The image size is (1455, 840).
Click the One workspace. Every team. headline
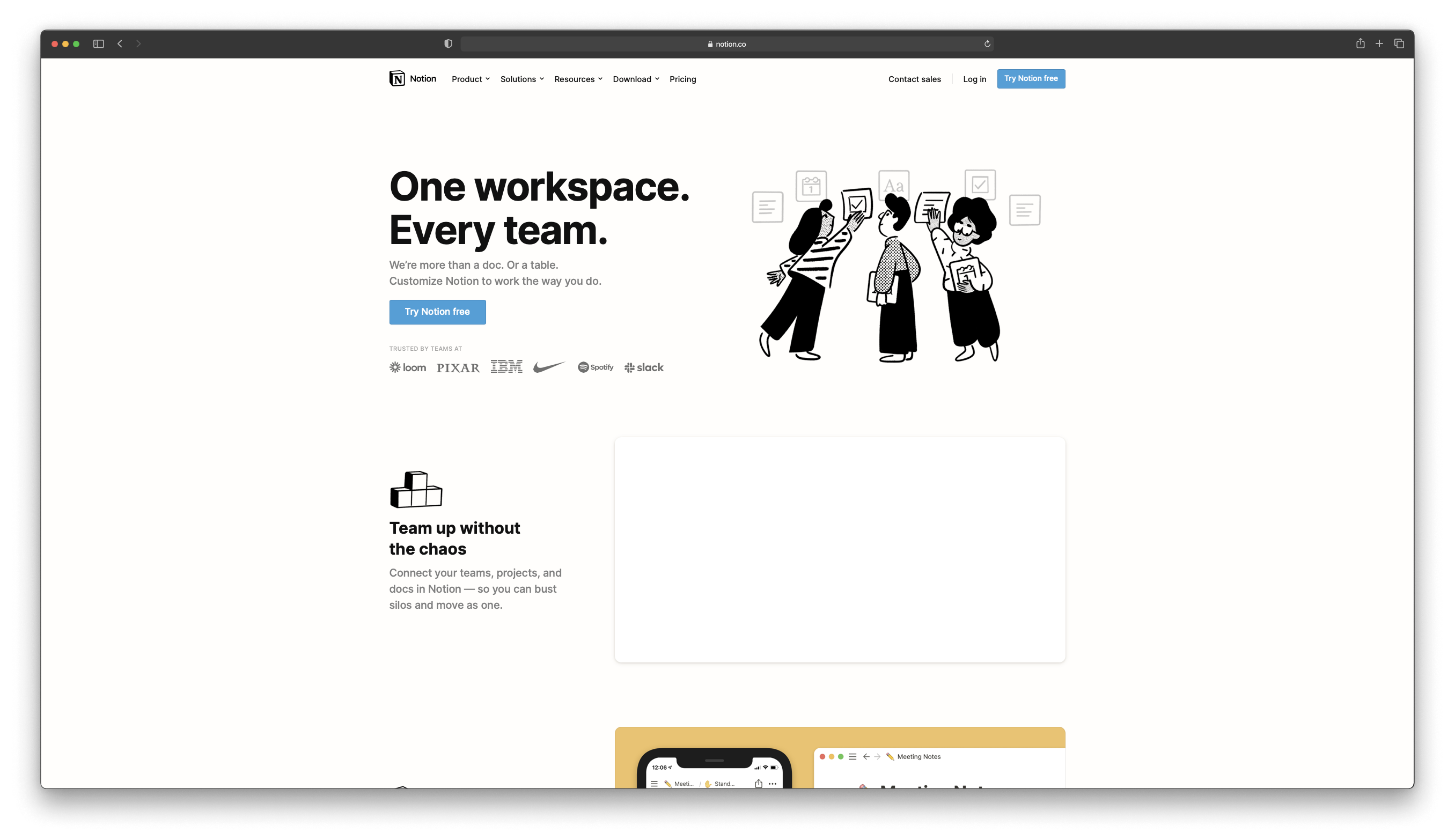pyautogui.click(x=539, y=208)
